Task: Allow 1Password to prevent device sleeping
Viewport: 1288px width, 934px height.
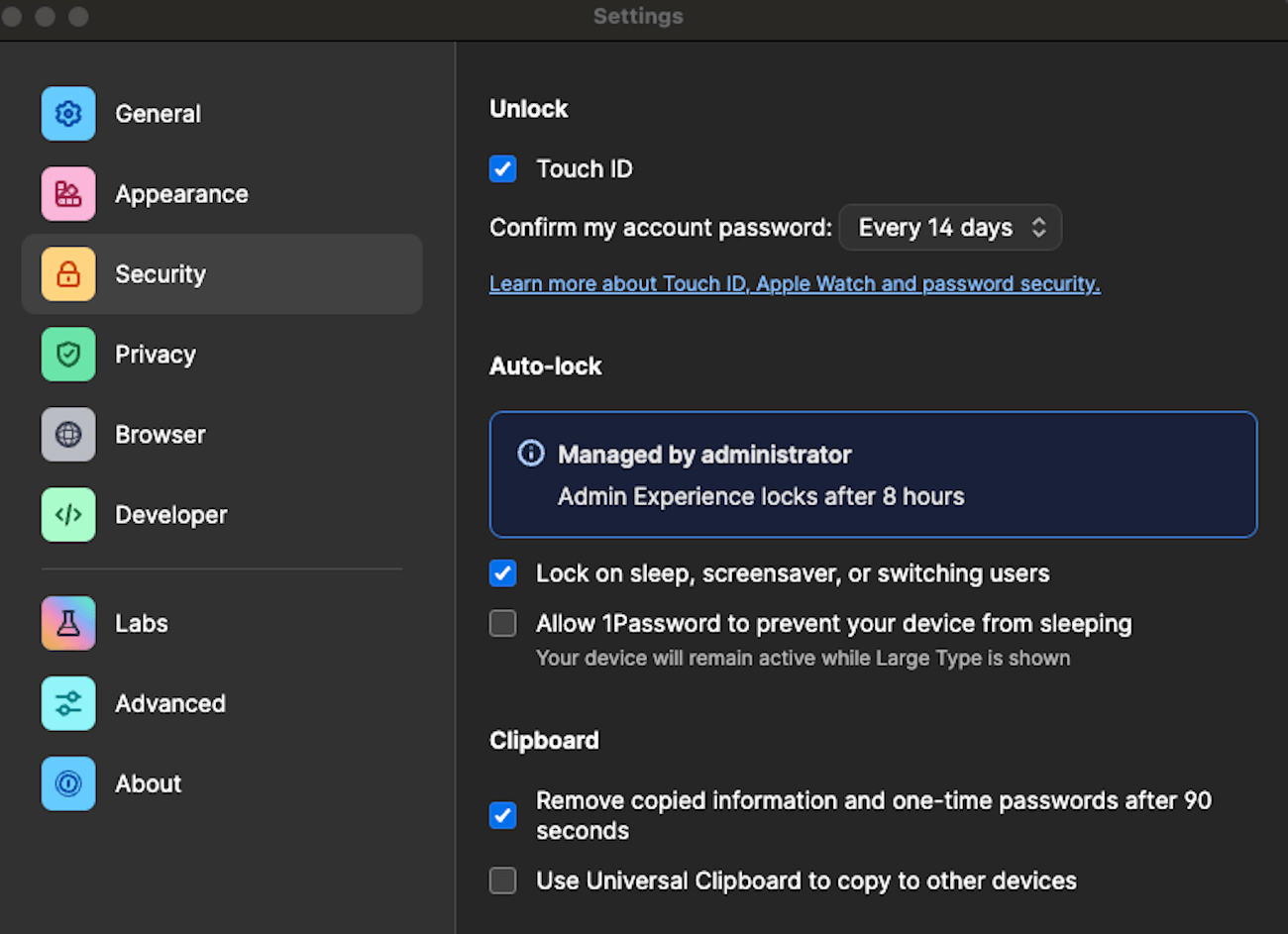Action: tap(503, 623)
